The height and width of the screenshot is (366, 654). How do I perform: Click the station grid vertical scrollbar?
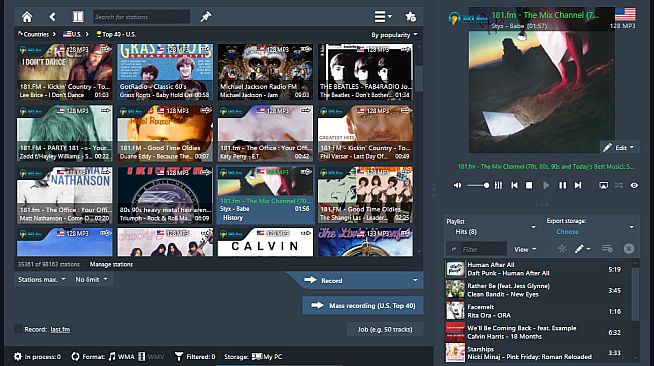tap(419, 77)
